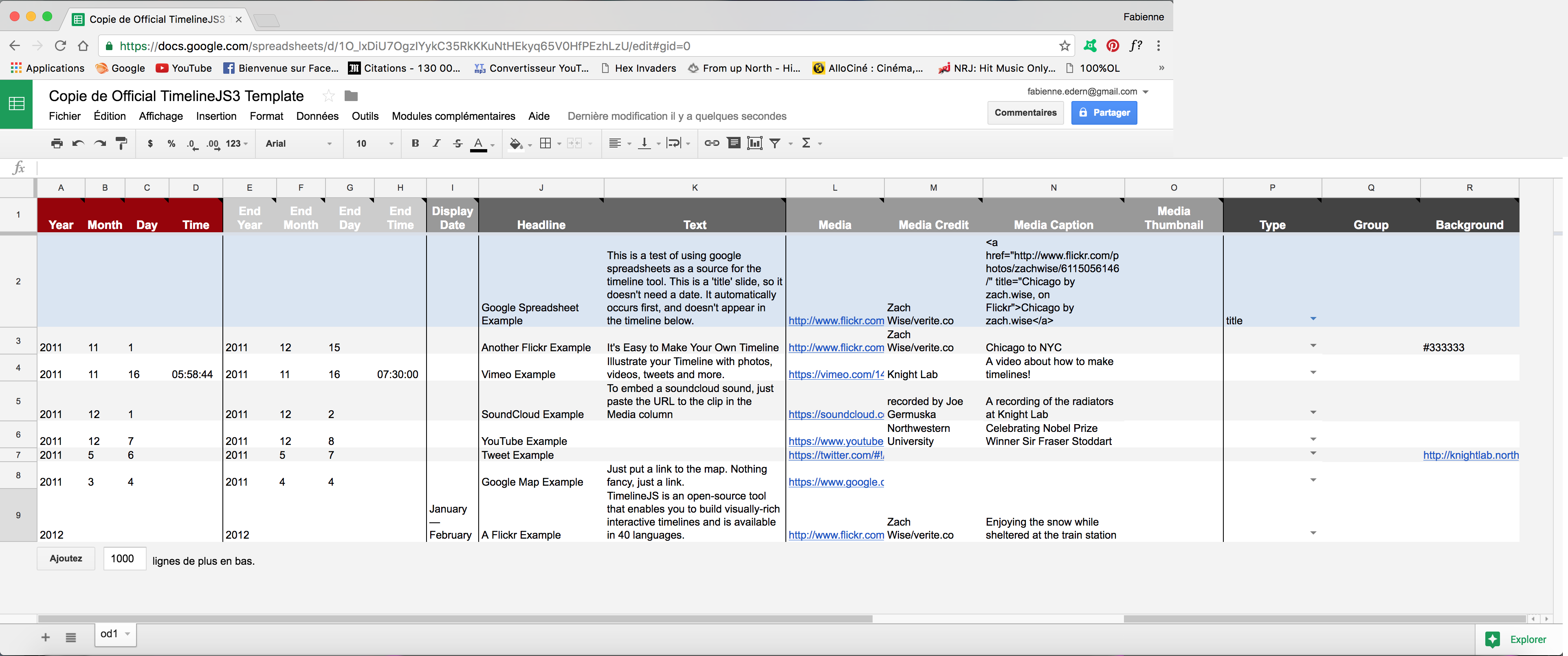Screen dimensions: 1568x656
Task: Star the document title
Action: (x=328, y=96)
